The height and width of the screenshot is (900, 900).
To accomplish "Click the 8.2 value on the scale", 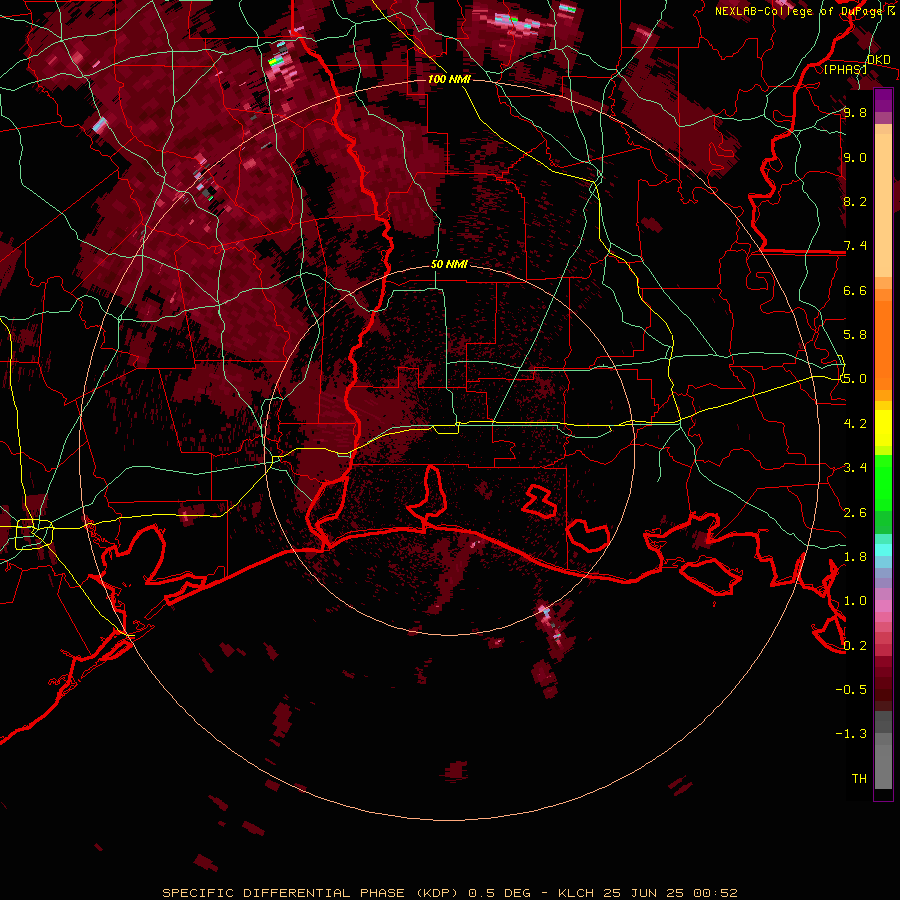I will pyautogui.click(x=855, y=201).
